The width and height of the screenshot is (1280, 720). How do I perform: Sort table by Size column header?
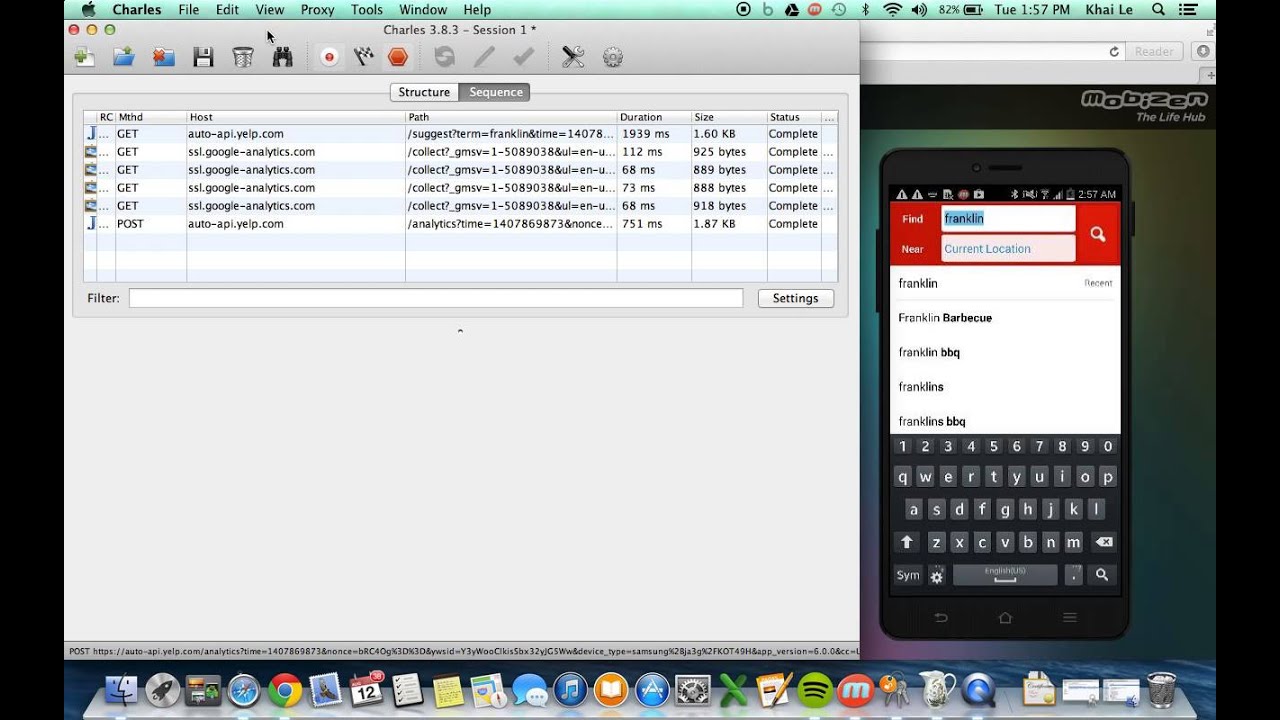click(729, 117)
